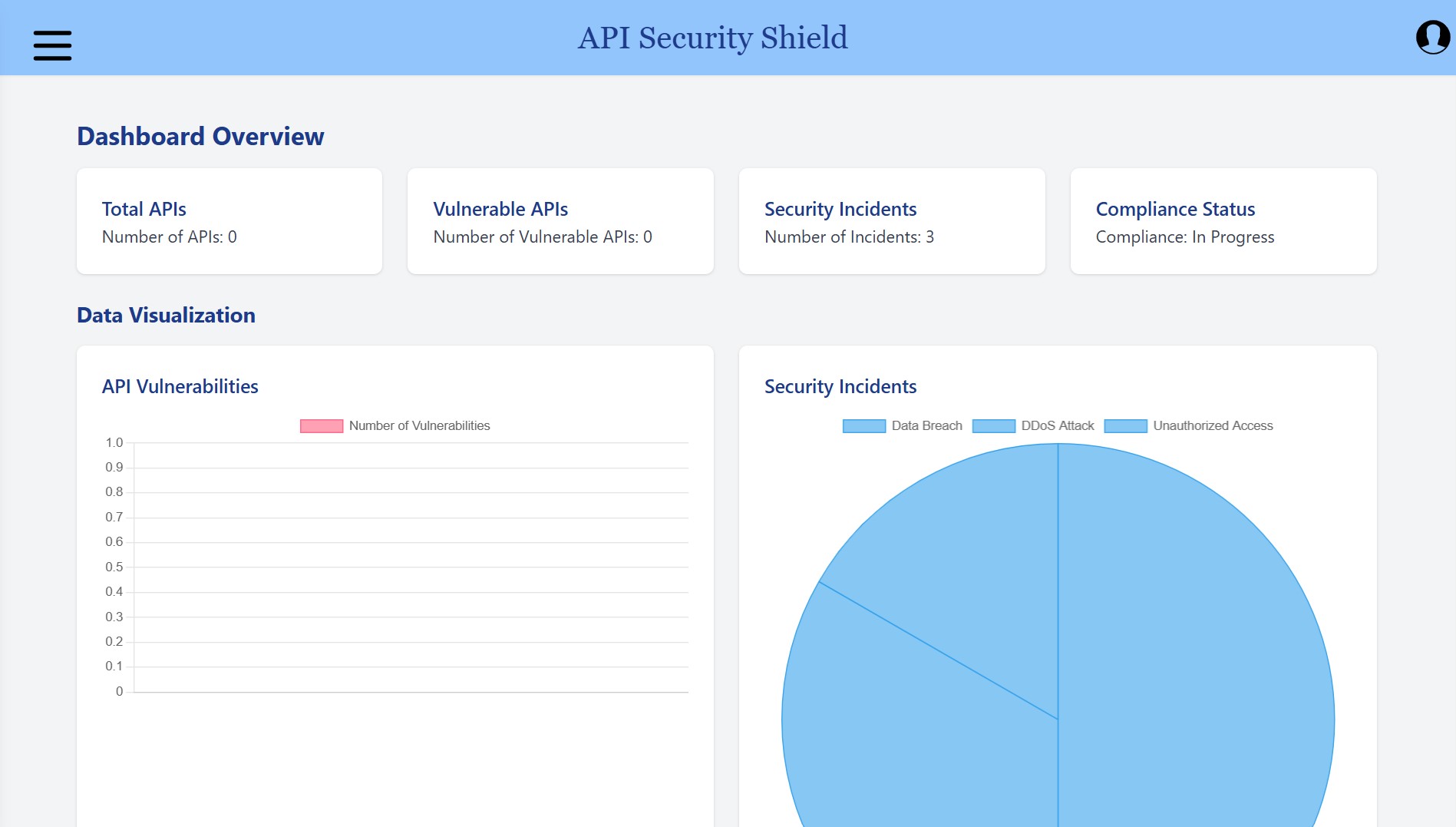Click the API Security Shield header title
Viewport: 1456px width, 827px height.
tap(712, 38)
